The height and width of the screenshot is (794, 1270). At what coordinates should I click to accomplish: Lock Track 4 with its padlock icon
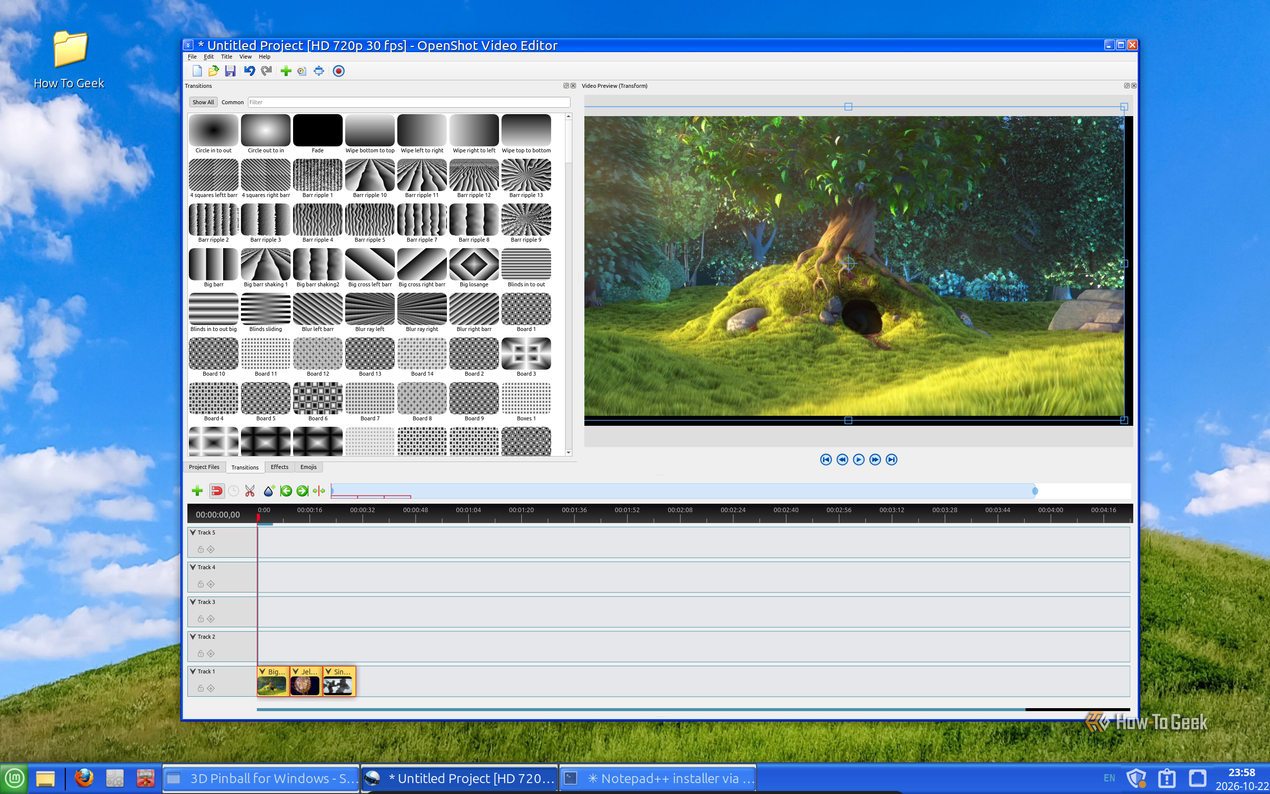click(200, 584)
